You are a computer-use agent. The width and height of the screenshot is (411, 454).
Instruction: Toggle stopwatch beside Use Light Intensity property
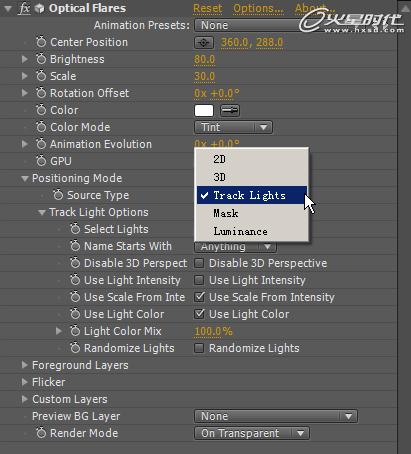click(75, 280)
